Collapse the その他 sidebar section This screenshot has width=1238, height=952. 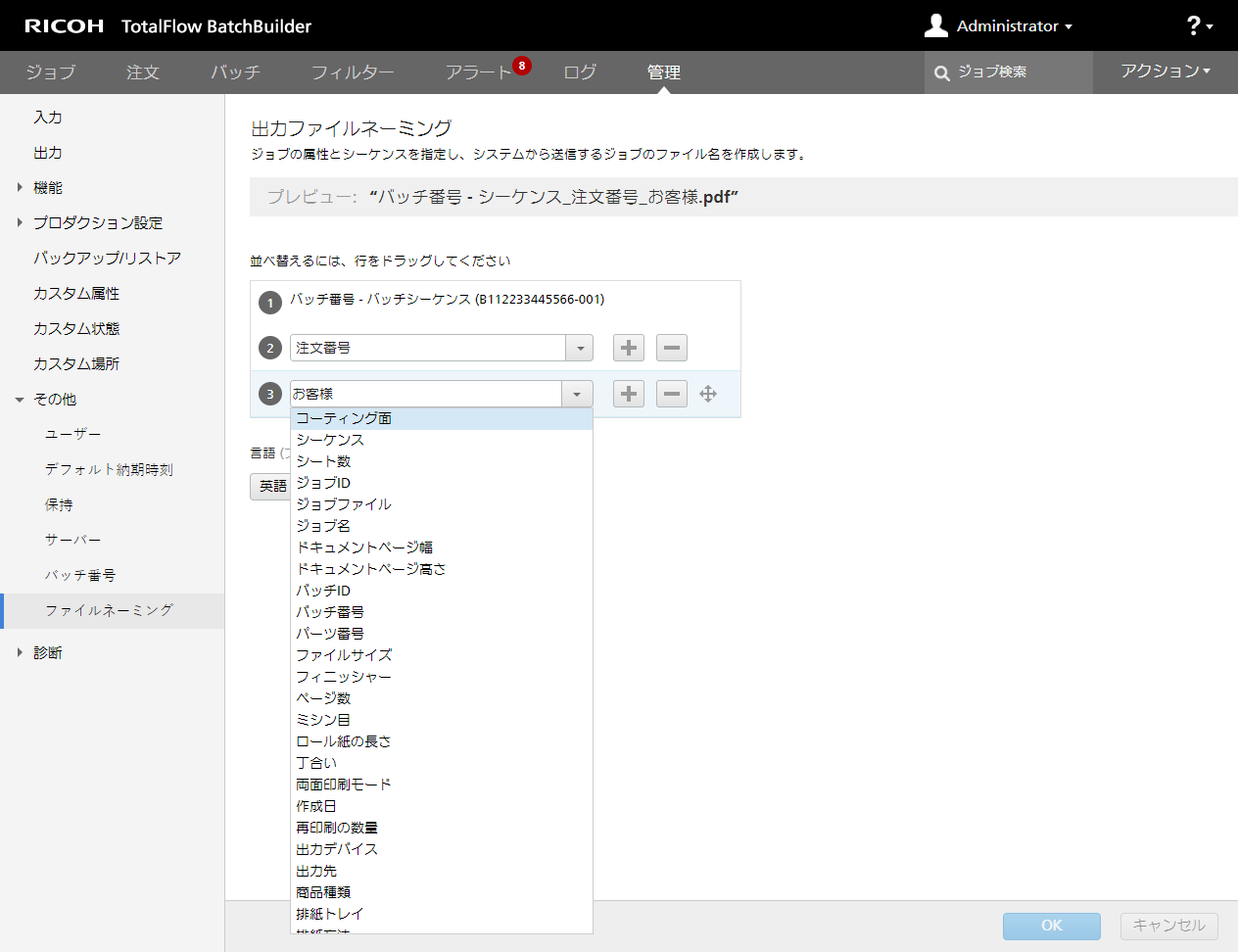[20, 400]
